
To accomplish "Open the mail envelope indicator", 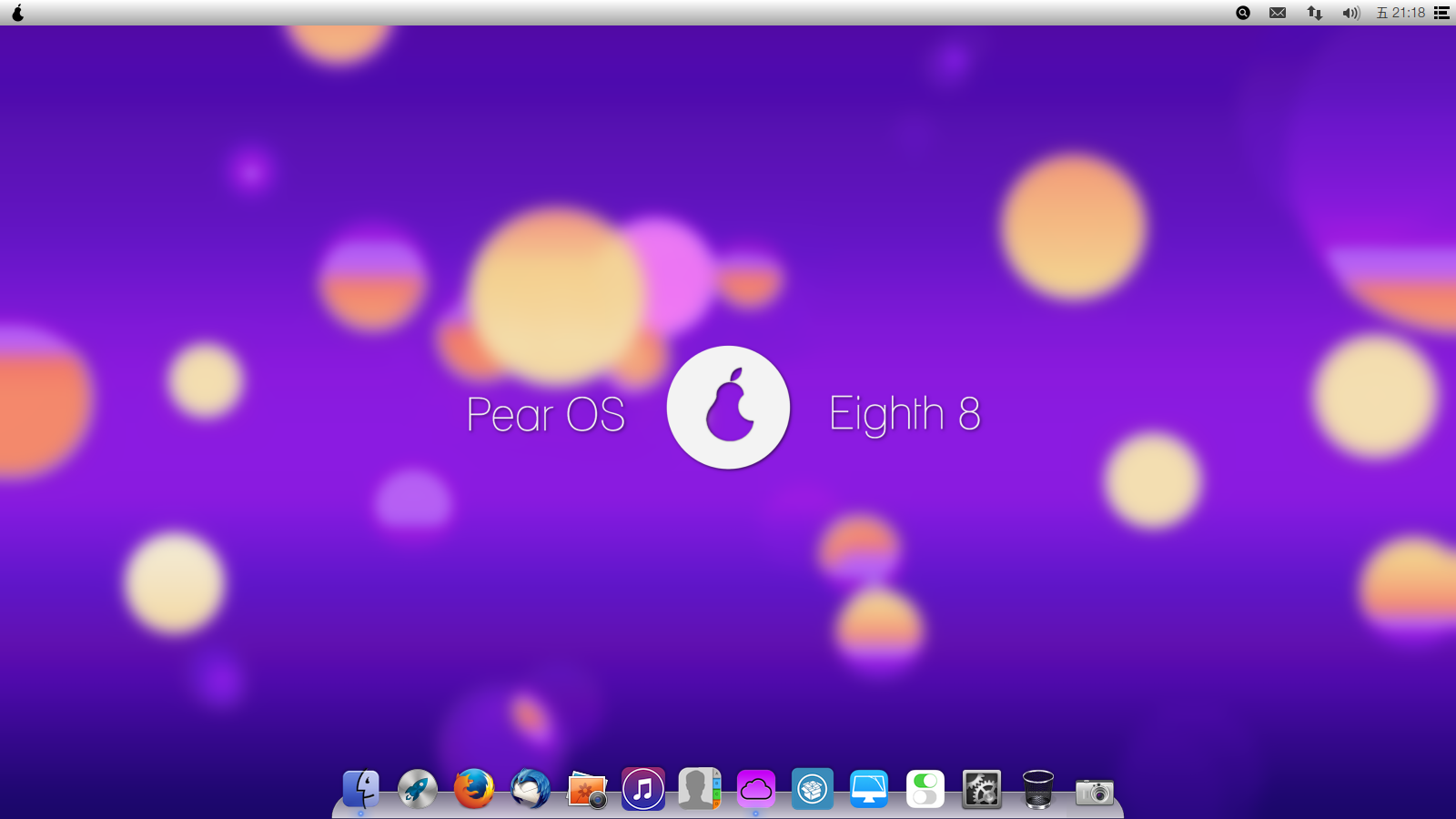I will point(1278,13).
